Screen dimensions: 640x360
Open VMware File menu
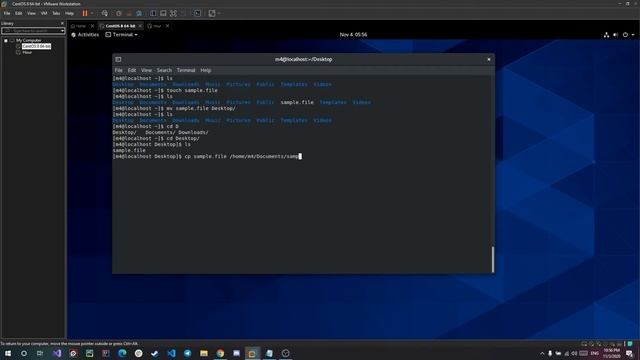click(7, 13)
